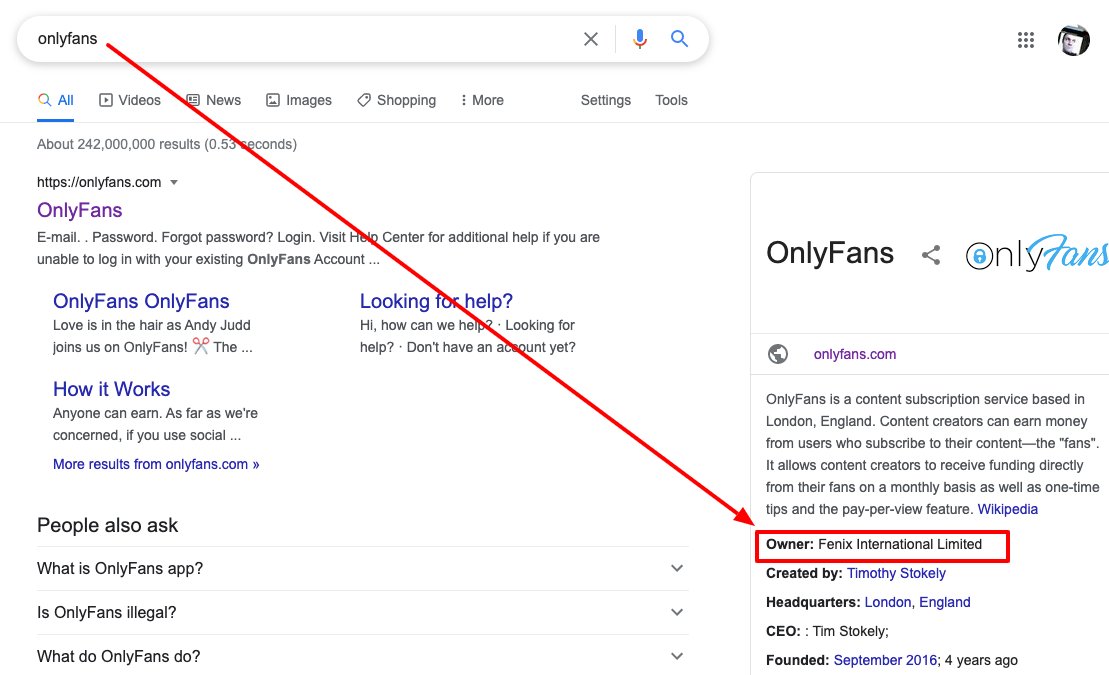Select the All results tab
Screen dimensions: 1109x675
55,100
